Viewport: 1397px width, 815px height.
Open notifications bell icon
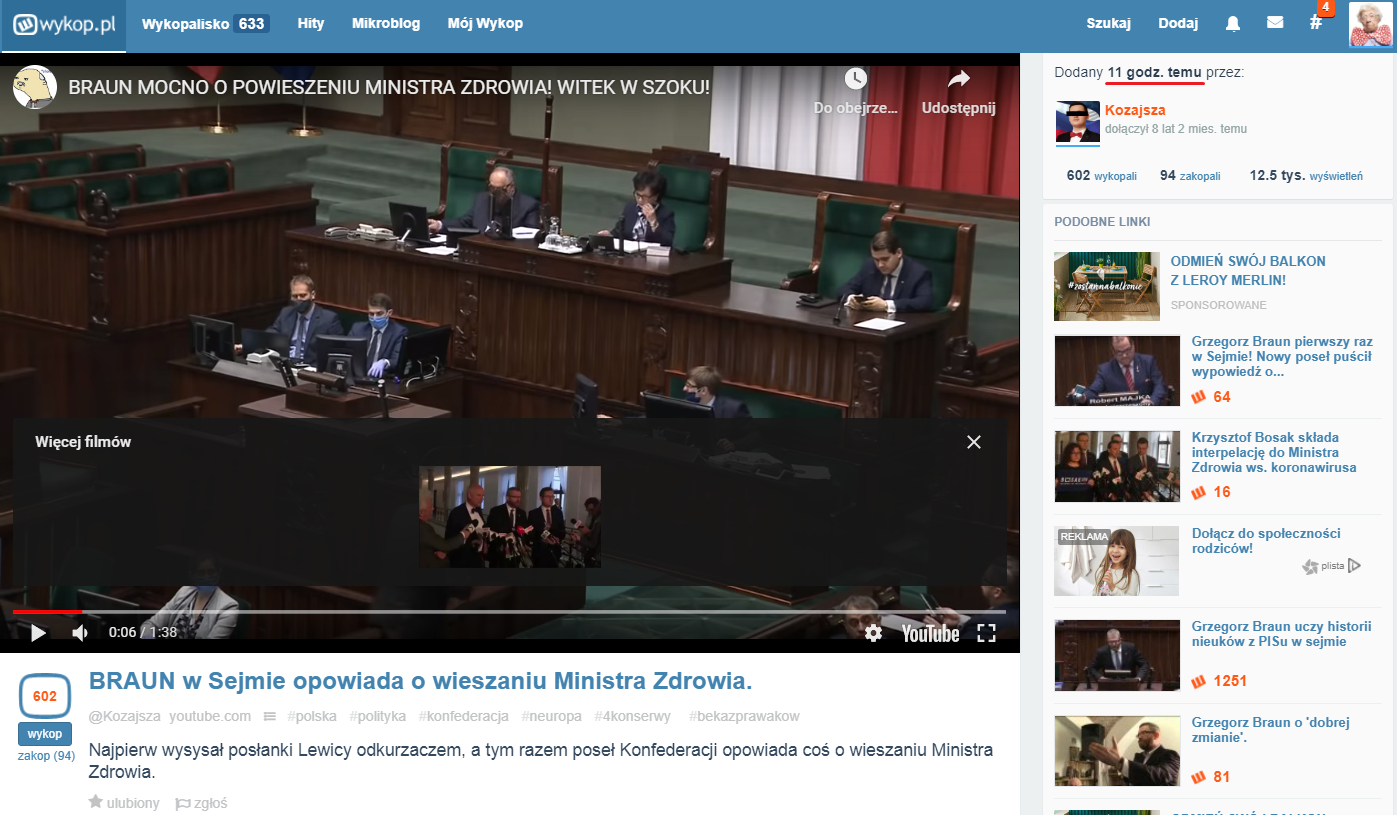point(1233,23)
